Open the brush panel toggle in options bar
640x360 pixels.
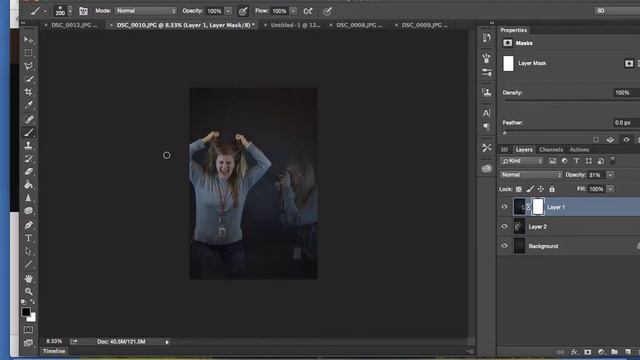click(83, 11)
